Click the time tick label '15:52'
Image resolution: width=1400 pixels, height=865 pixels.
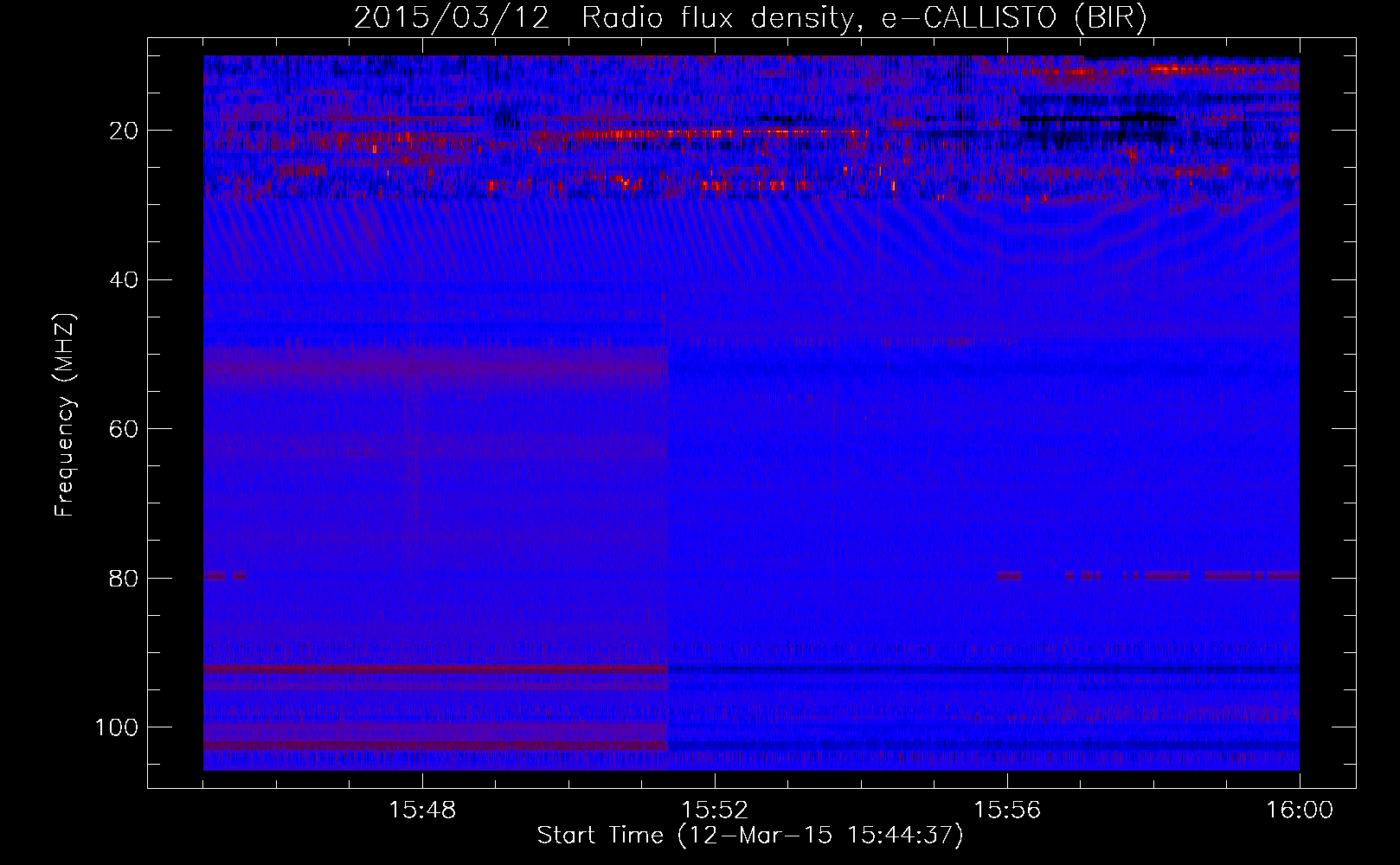click(715, 811)
